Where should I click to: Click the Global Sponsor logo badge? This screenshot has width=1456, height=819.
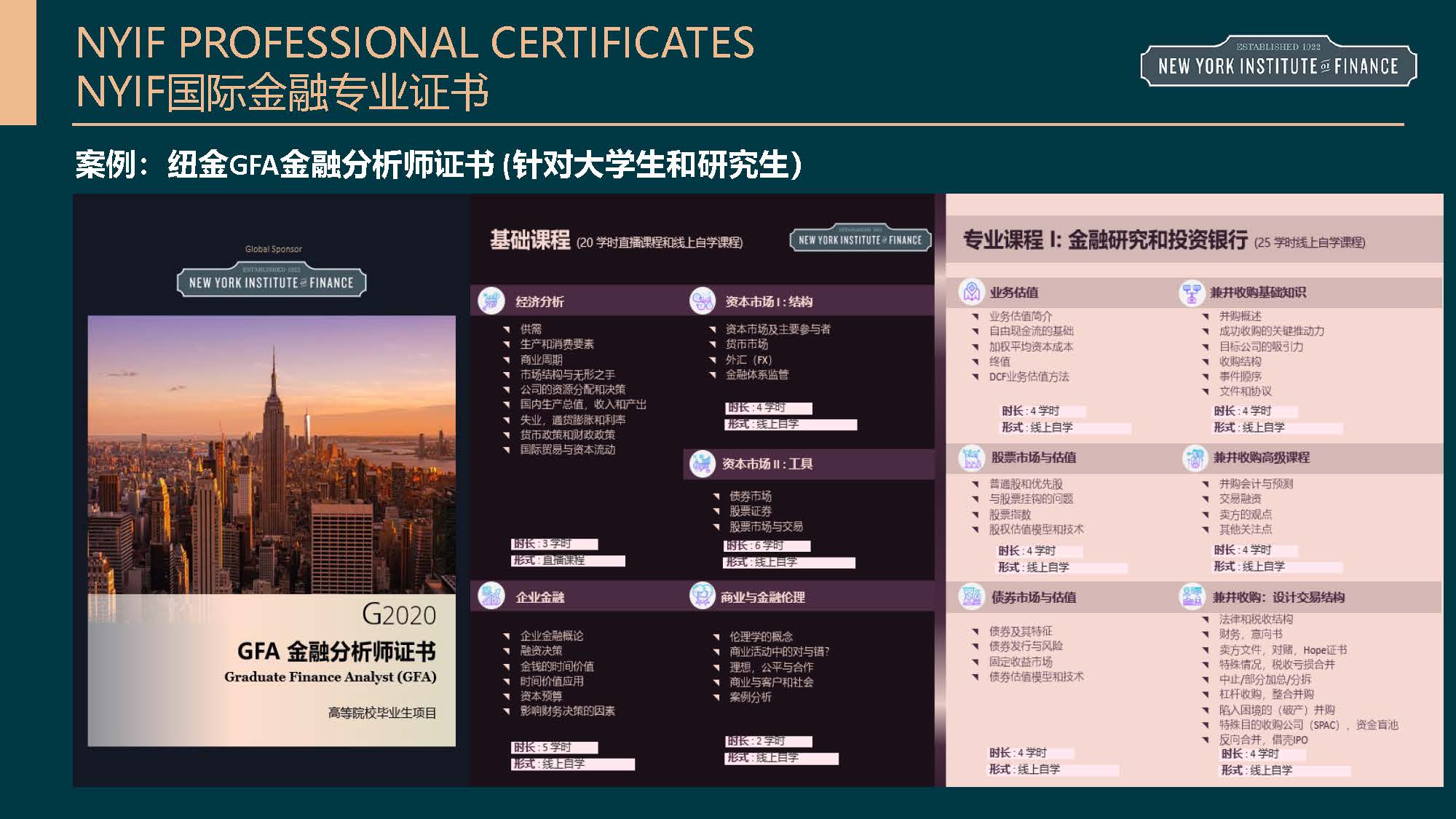click(x=271, y=282)
